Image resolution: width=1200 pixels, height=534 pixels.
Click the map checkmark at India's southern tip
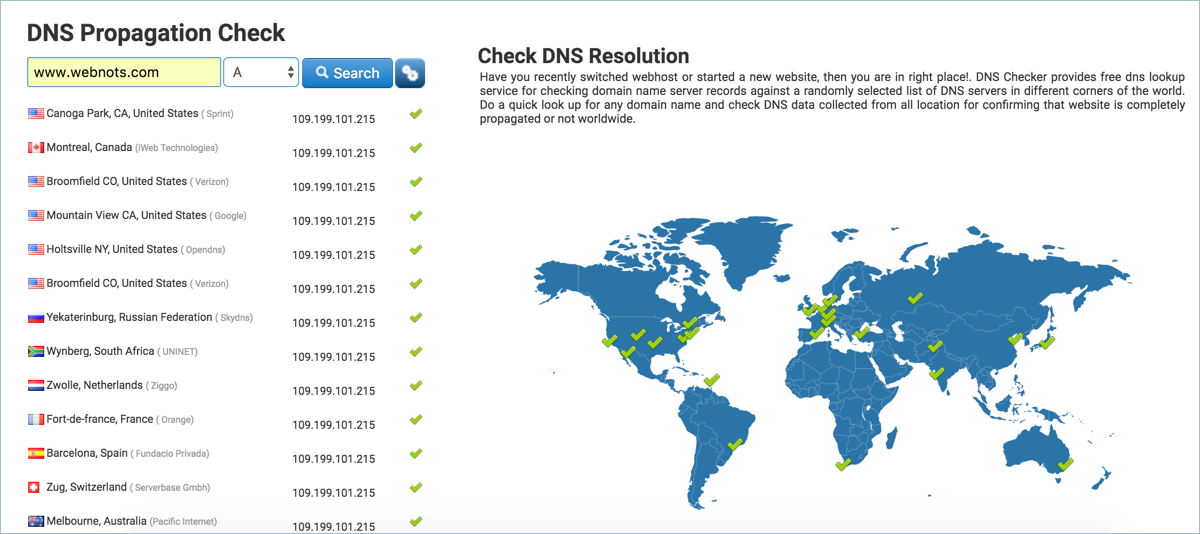(937, 373)
